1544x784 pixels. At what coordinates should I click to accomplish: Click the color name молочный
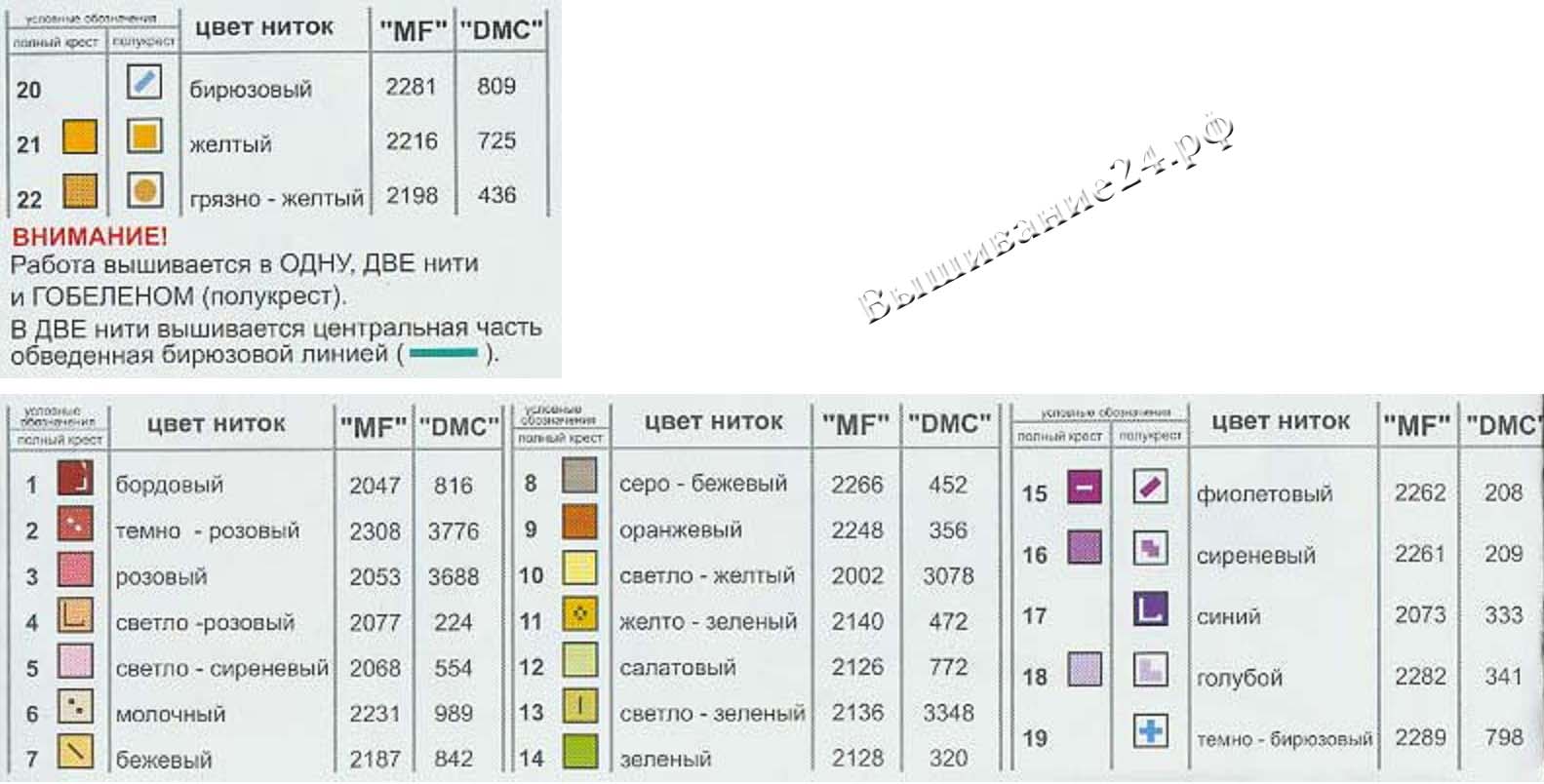(x=170, y=715)
